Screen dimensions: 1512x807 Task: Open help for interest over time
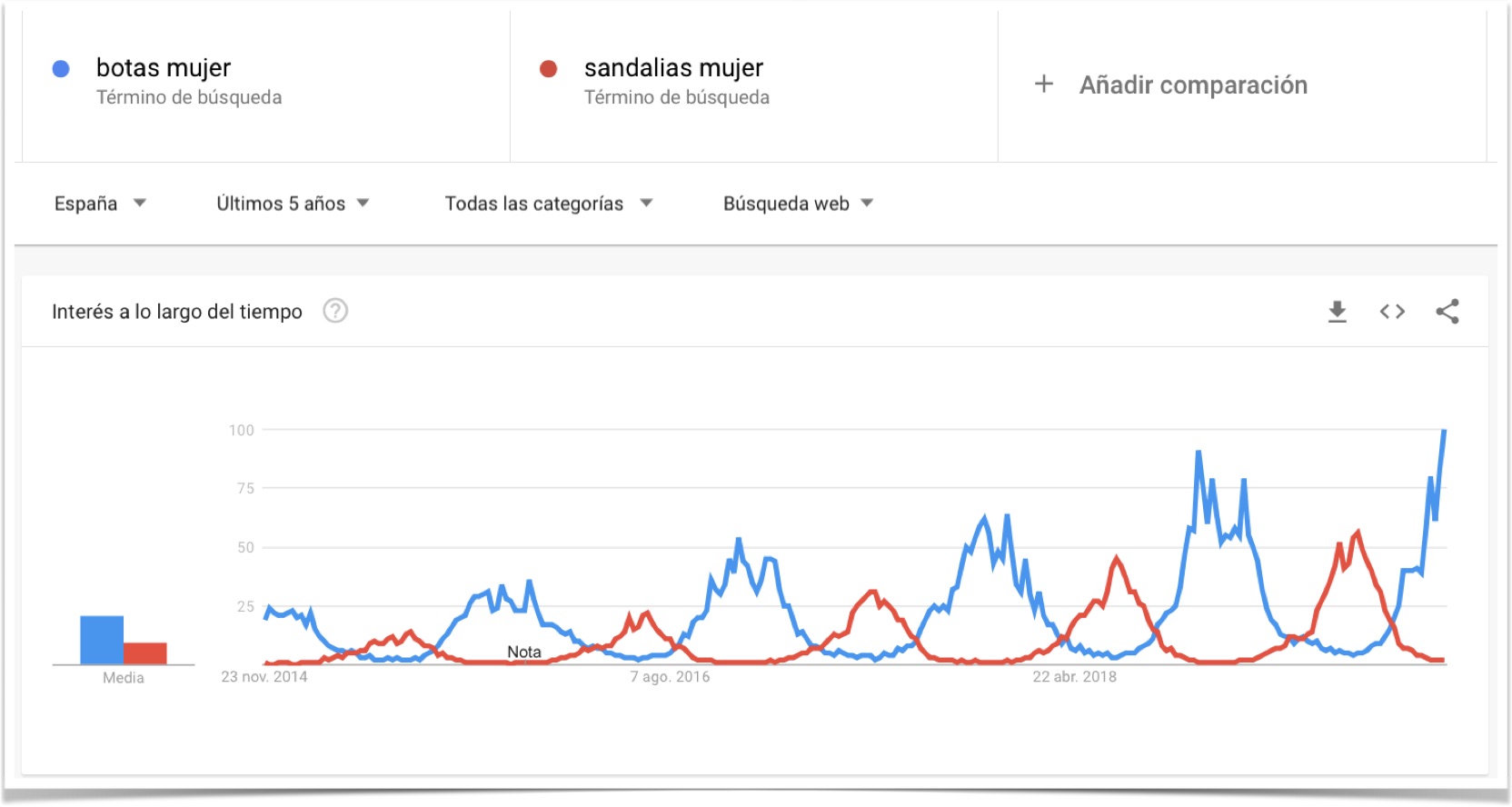point(334,311)
